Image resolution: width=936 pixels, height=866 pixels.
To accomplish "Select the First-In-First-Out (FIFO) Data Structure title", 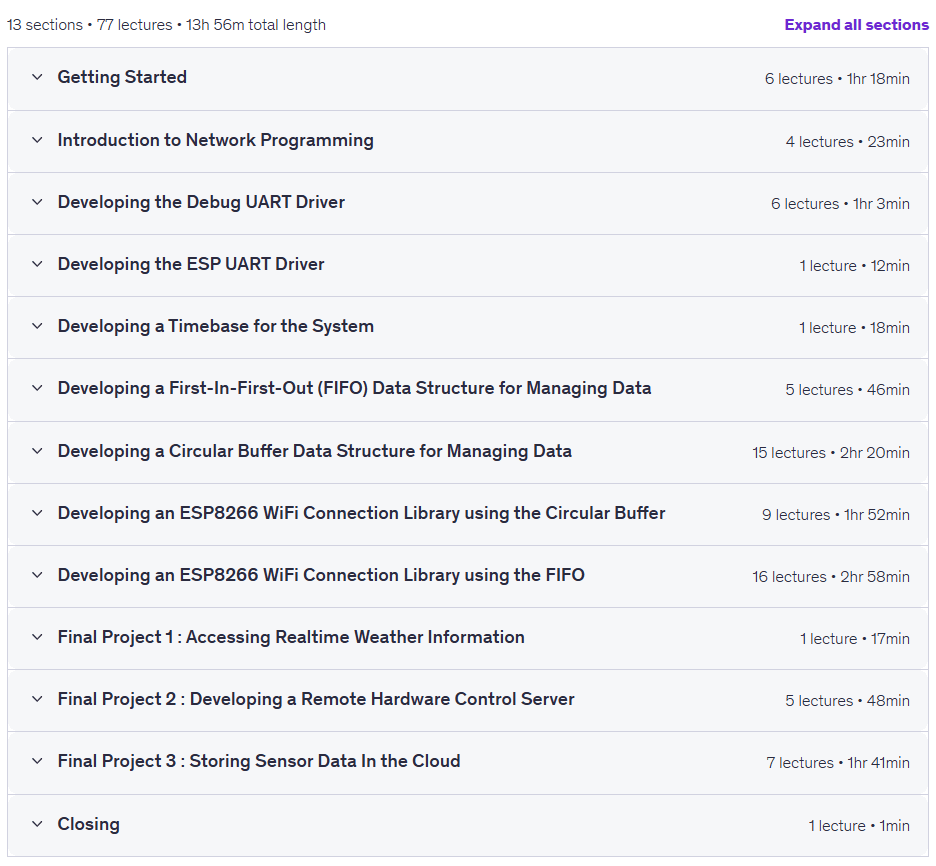I will coord(354,389).
